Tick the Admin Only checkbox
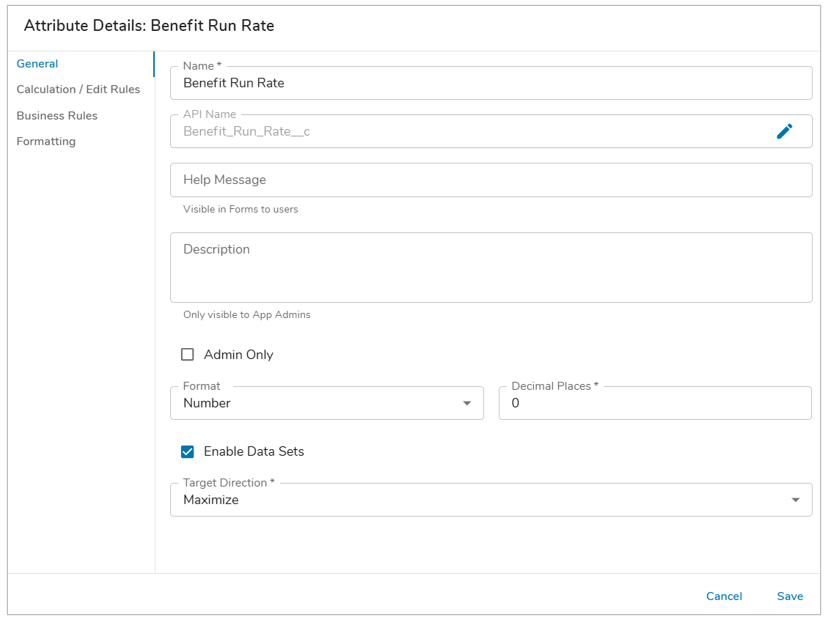832x622 pixels. point(187,355)
